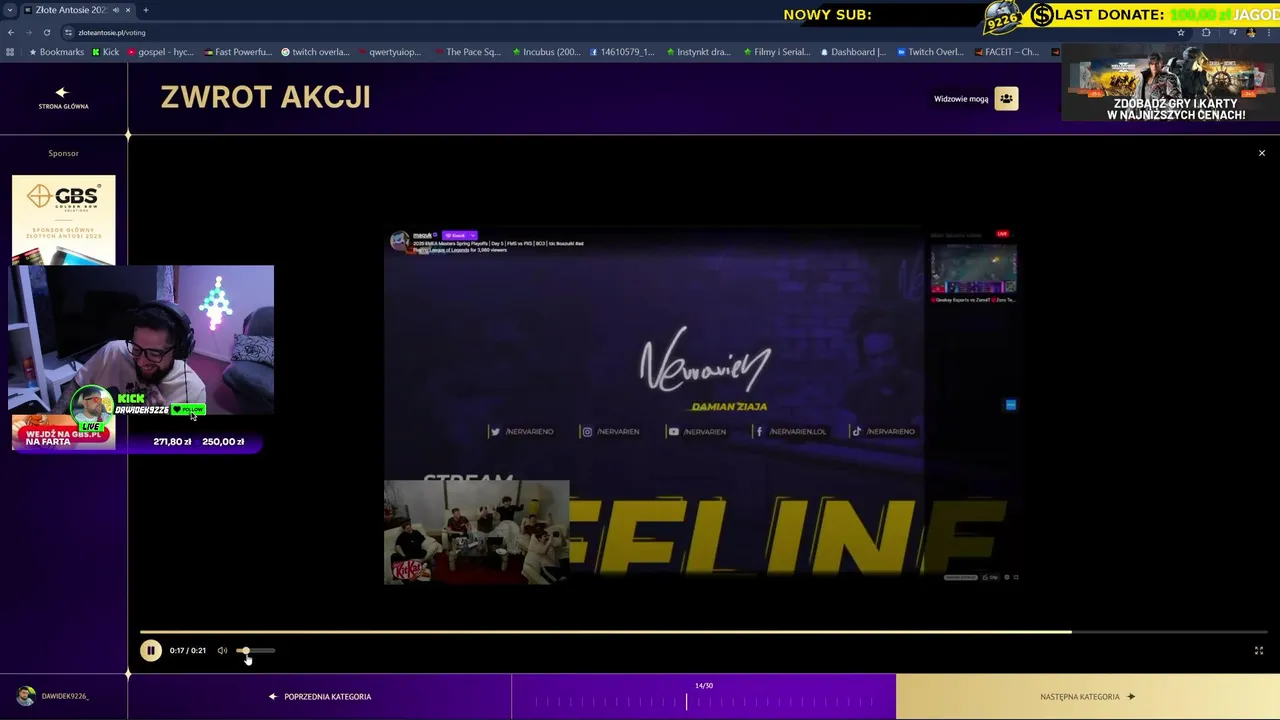Open the Twitch Overl... bookmark
The height and width of the screenshot is (720, 1280).
[x=930, y=52]
